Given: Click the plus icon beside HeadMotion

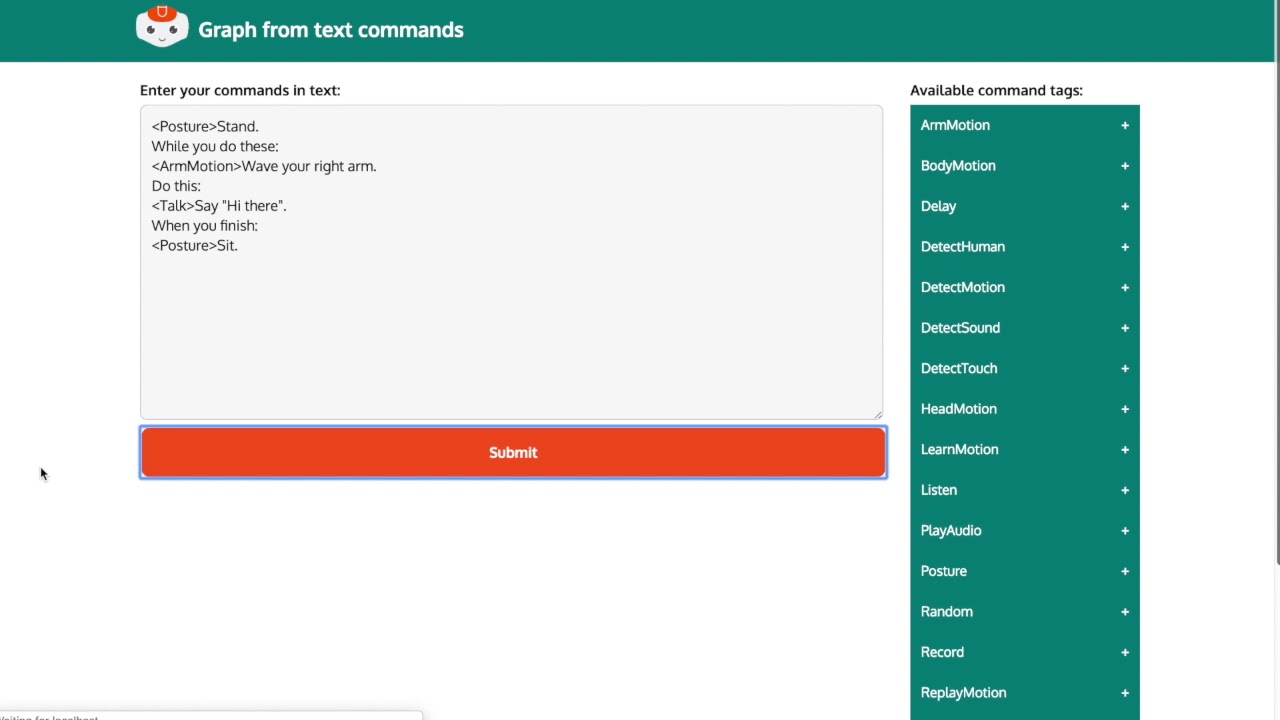Looking at the screenshot, I should pos(1125,409).
